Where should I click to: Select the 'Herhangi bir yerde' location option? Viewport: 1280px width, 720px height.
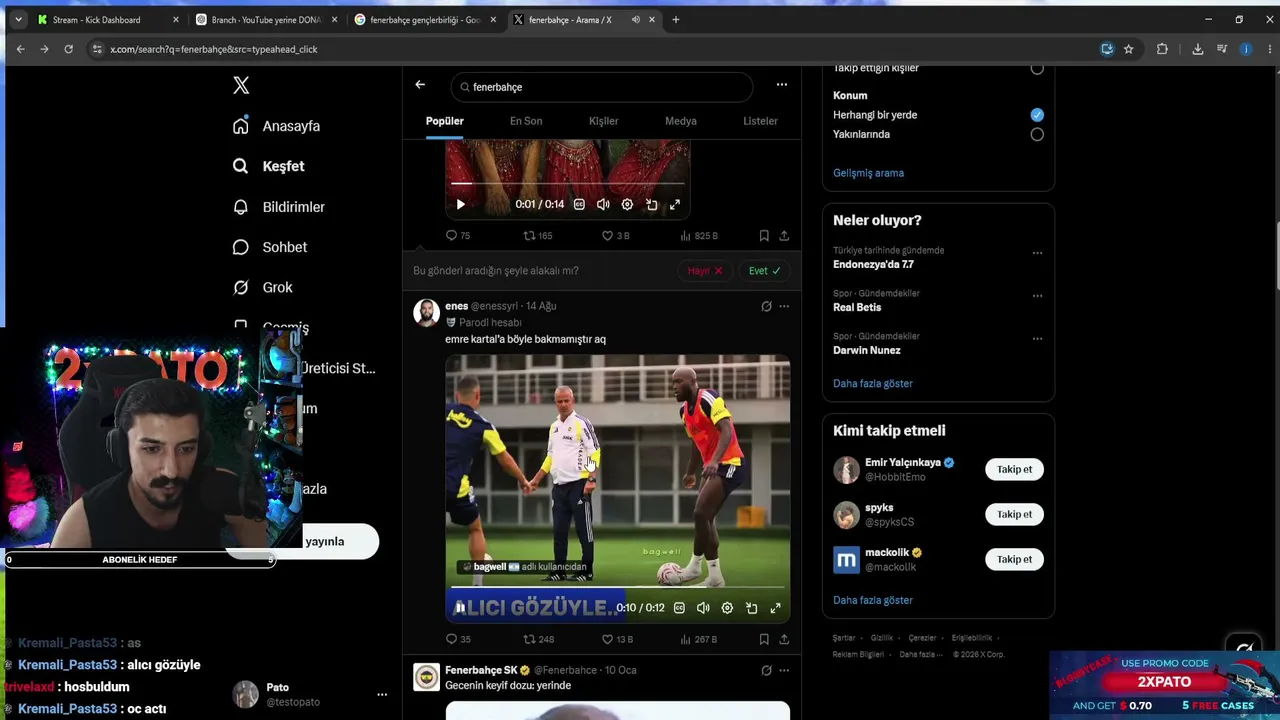pyautogui.click(x=1037, y=115)
